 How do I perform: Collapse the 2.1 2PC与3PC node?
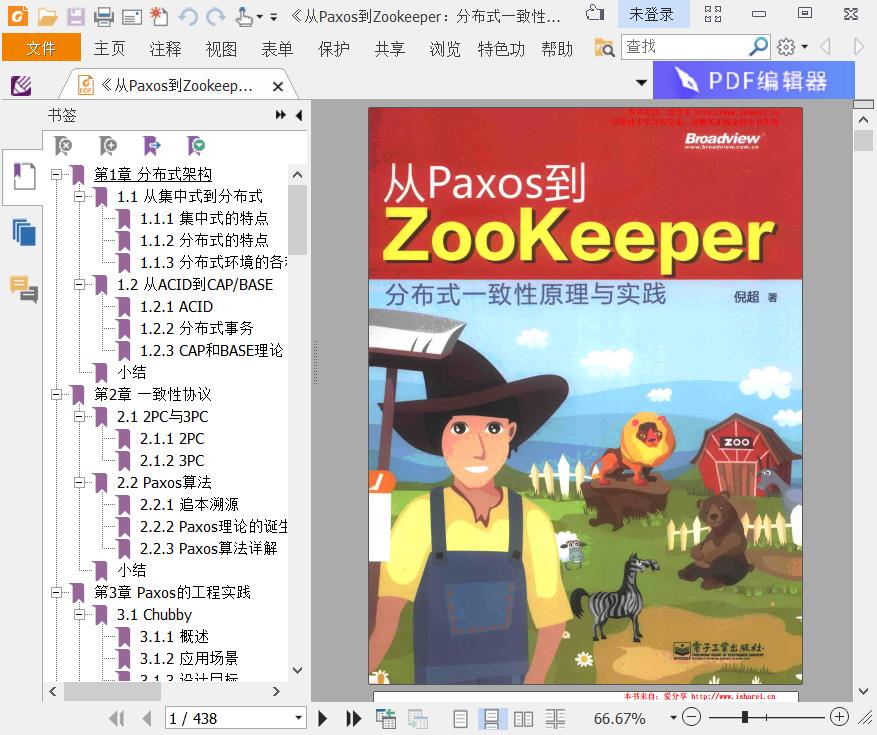click(x=80, y=417)
